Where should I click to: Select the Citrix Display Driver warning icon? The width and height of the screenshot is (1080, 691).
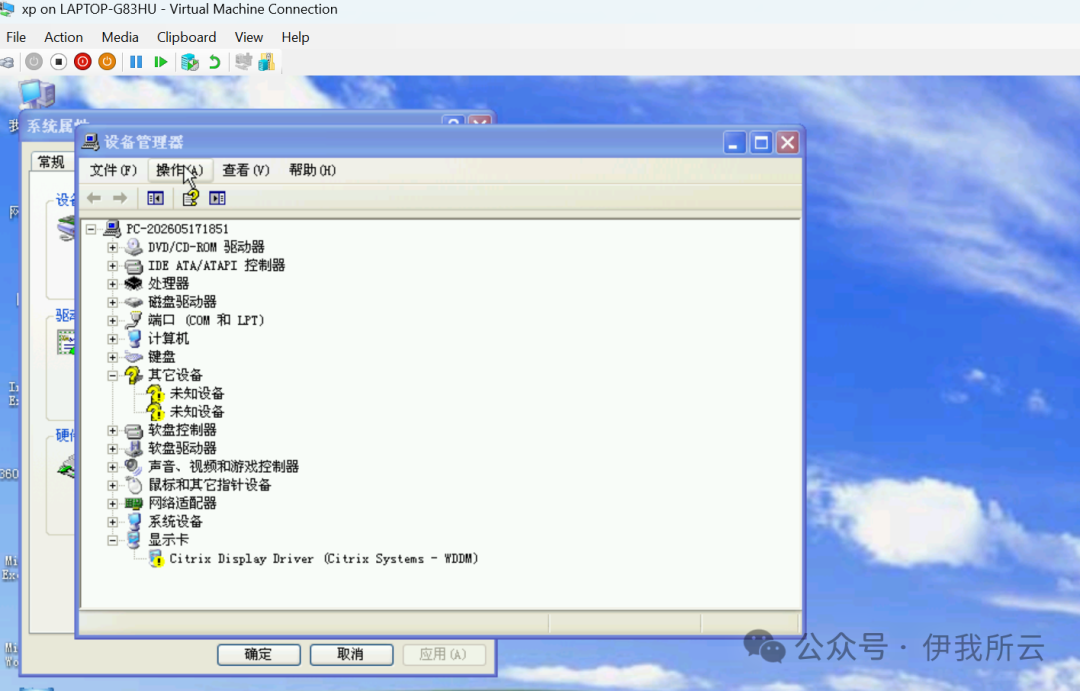pos(156,559)
